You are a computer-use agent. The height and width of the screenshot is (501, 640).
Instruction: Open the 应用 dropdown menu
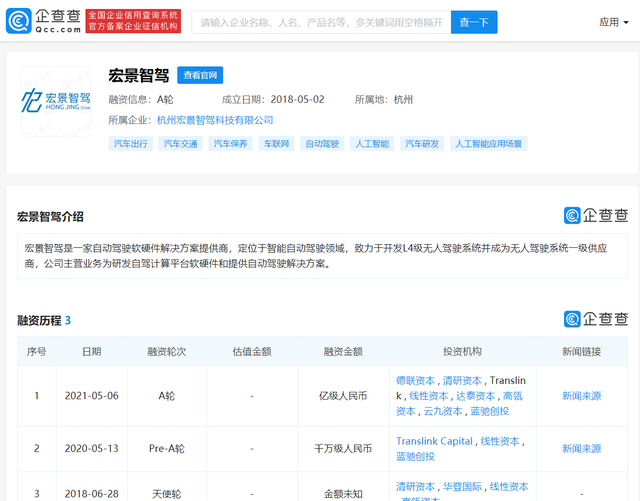(613, 22)
